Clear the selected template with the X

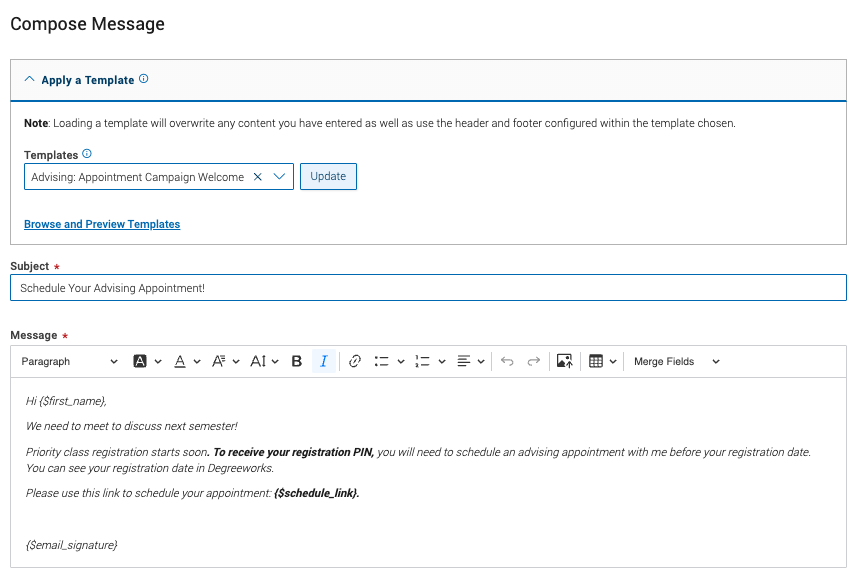pyautogui.click(x=258, y=177)
